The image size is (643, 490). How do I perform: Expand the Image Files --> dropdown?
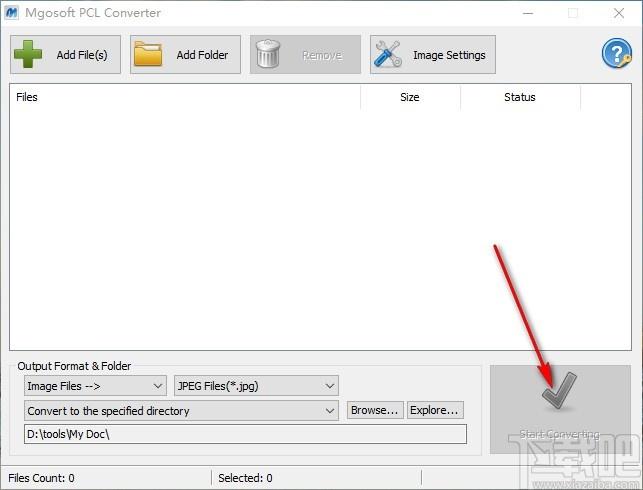pos(95,386)
